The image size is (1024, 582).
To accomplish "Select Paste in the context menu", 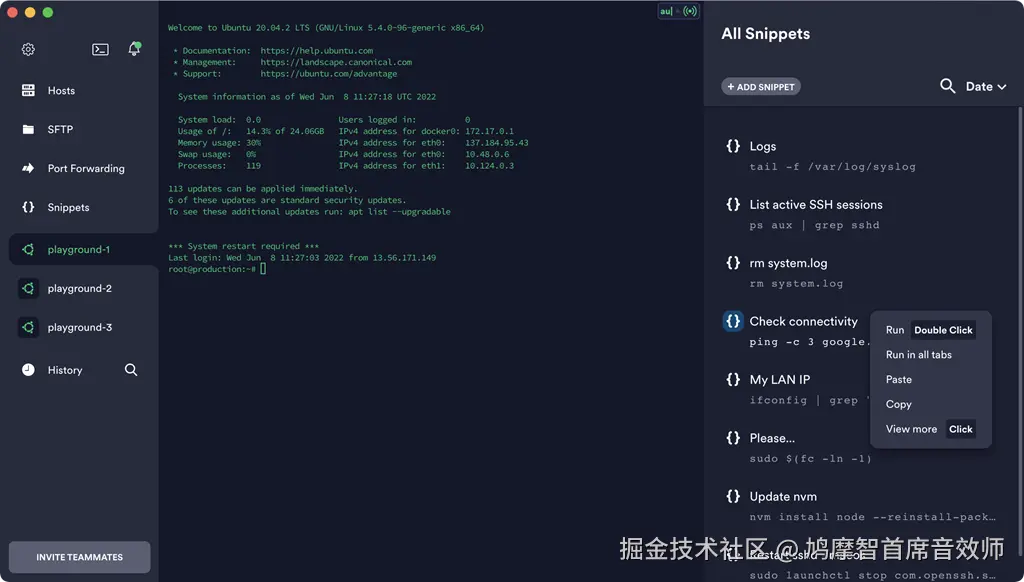I will click(x=898, y=379).
